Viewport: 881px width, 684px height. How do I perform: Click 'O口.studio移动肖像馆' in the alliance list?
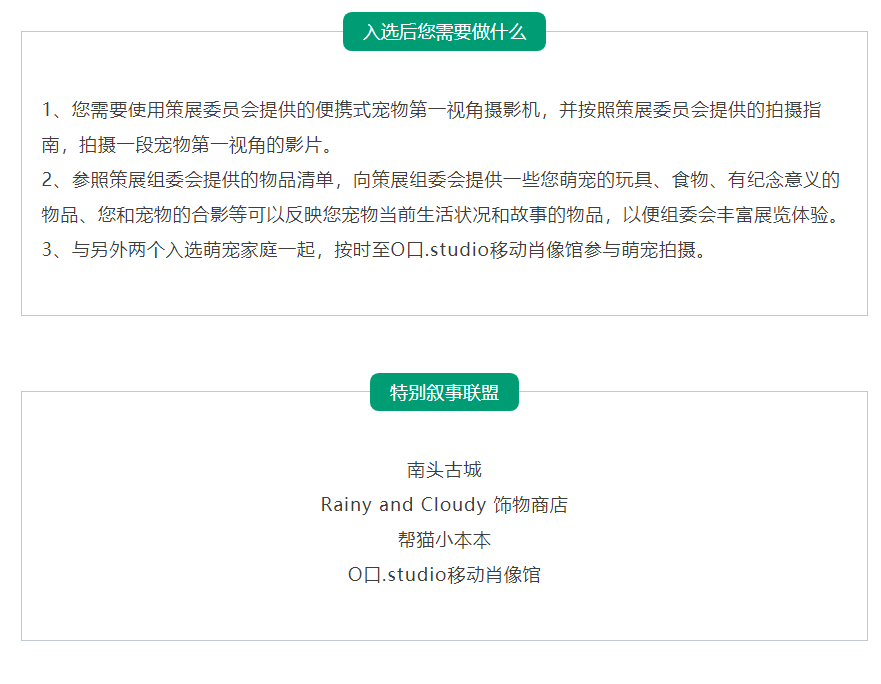tap(444, 575)
